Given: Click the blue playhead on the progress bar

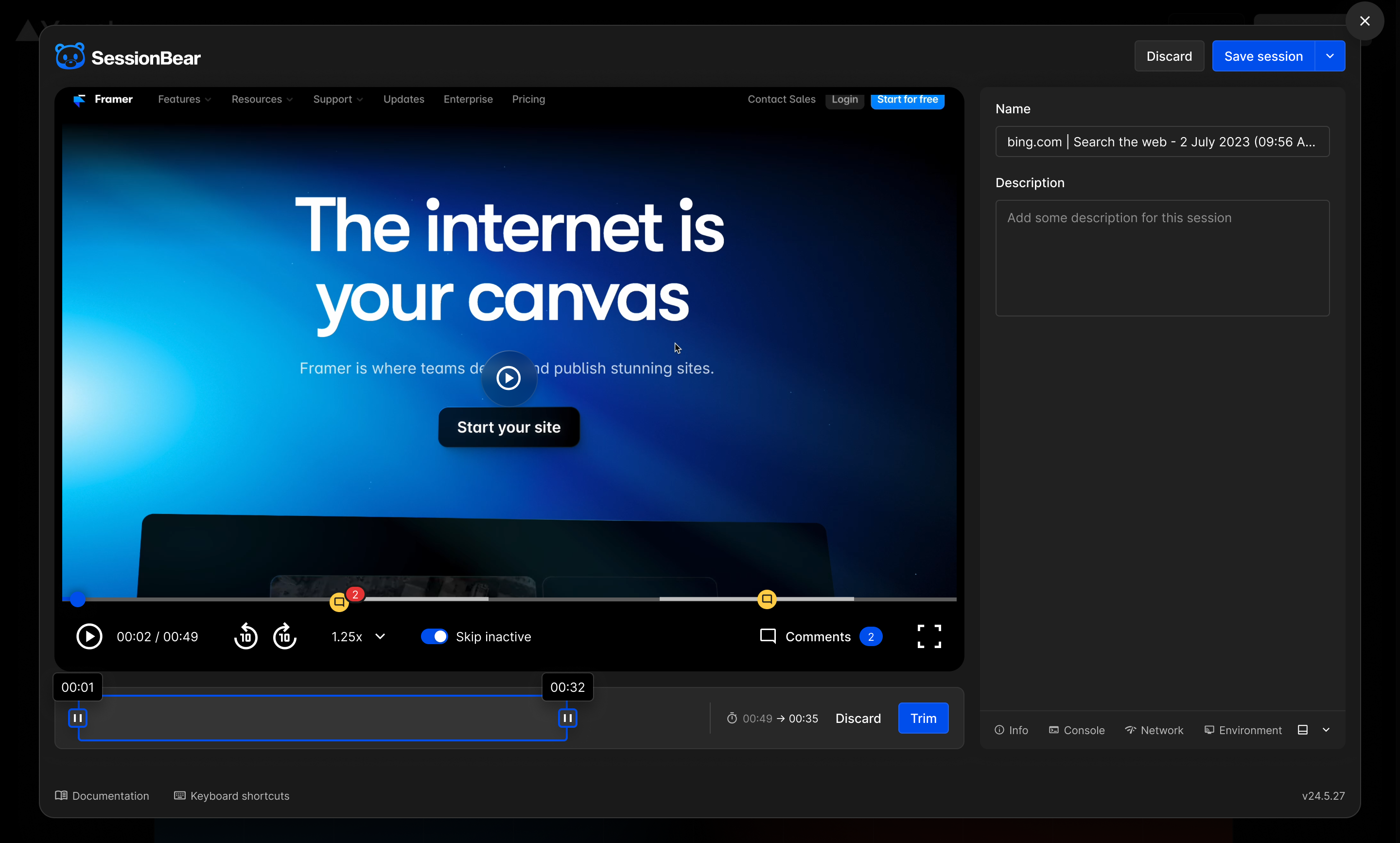Looking at the screenshot, I should tap(78, 599).
